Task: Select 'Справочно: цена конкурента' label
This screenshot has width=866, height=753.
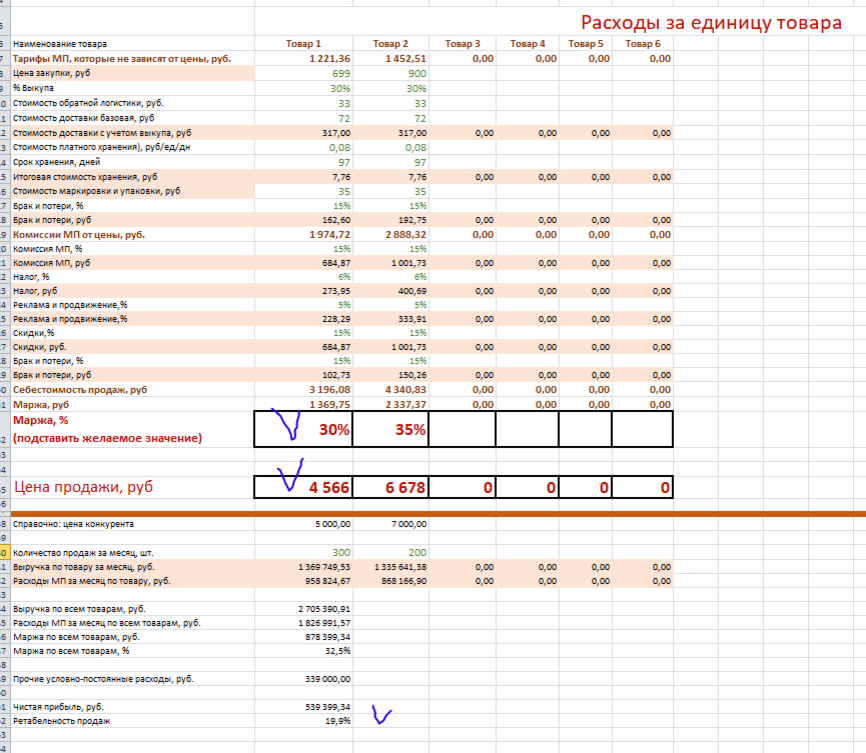Action: pos(73,524)
